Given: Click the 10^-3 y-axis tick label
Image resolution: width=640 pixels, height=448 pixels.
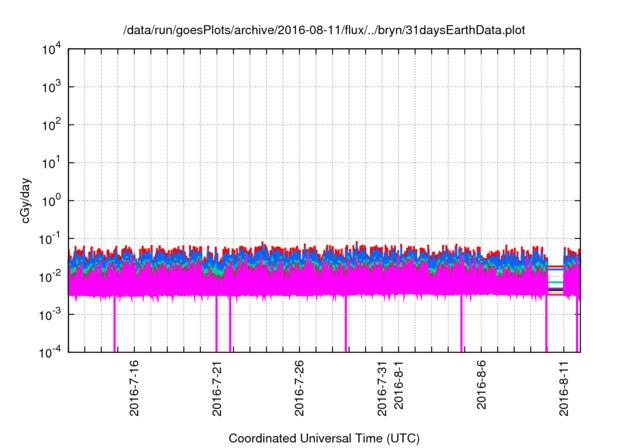Looking at the screenshot, I should pos(49,315).
